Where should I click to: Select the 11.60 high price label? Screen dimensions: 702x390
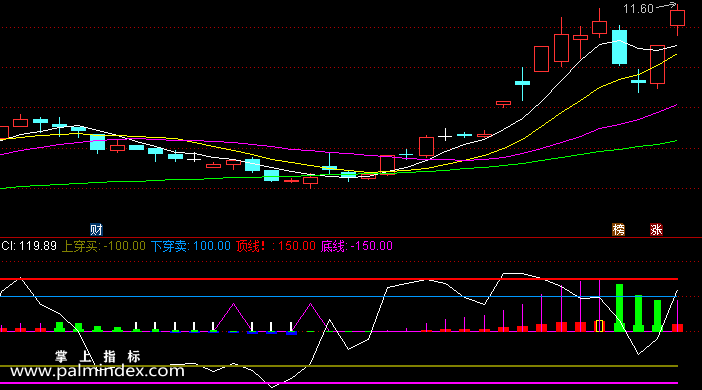click(x=638, y=9)
